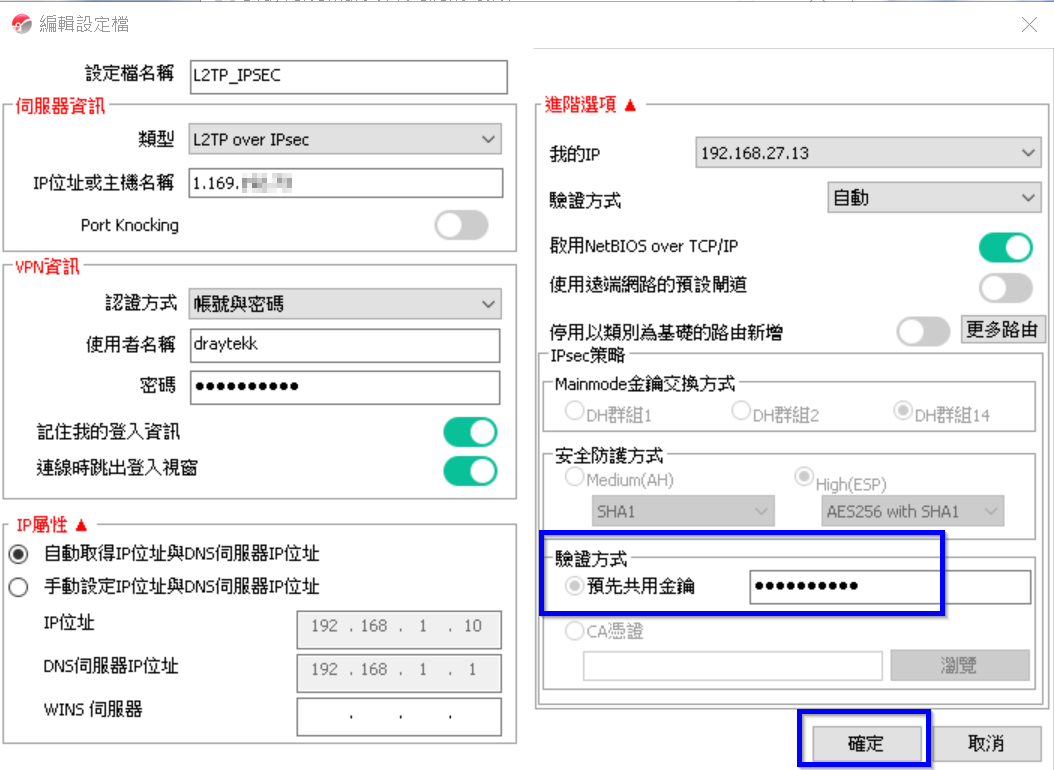This screenshot has width=1054, height=770.
Task: Disable 啟用NetBIOS over TCP/IP toggle
Action: [1005, 246]
